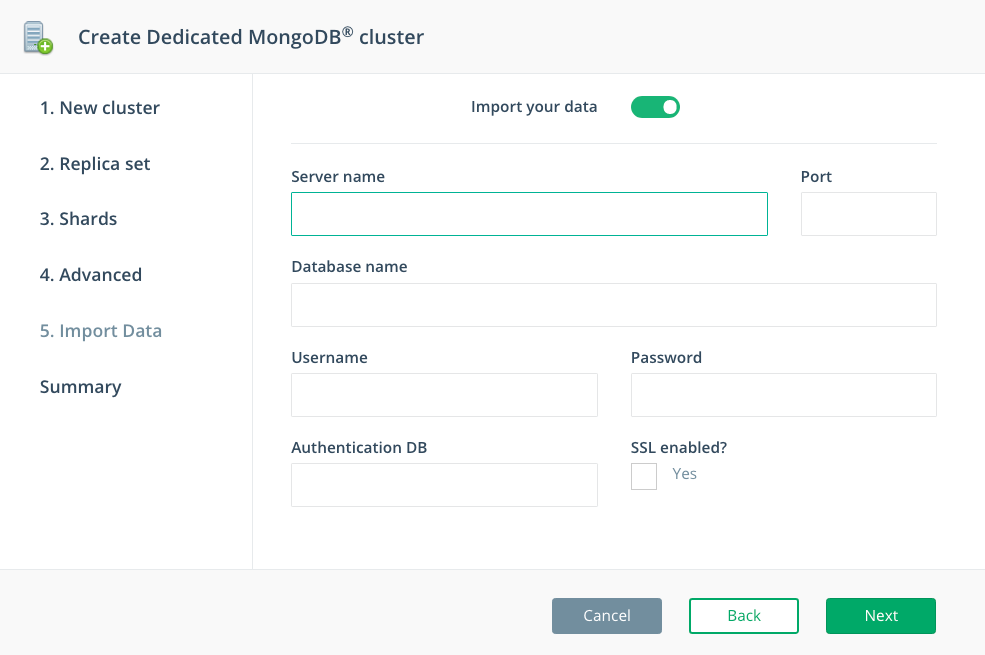Switch to the Shards step
The image size is (985, 655).
click(x=78, y=219)
